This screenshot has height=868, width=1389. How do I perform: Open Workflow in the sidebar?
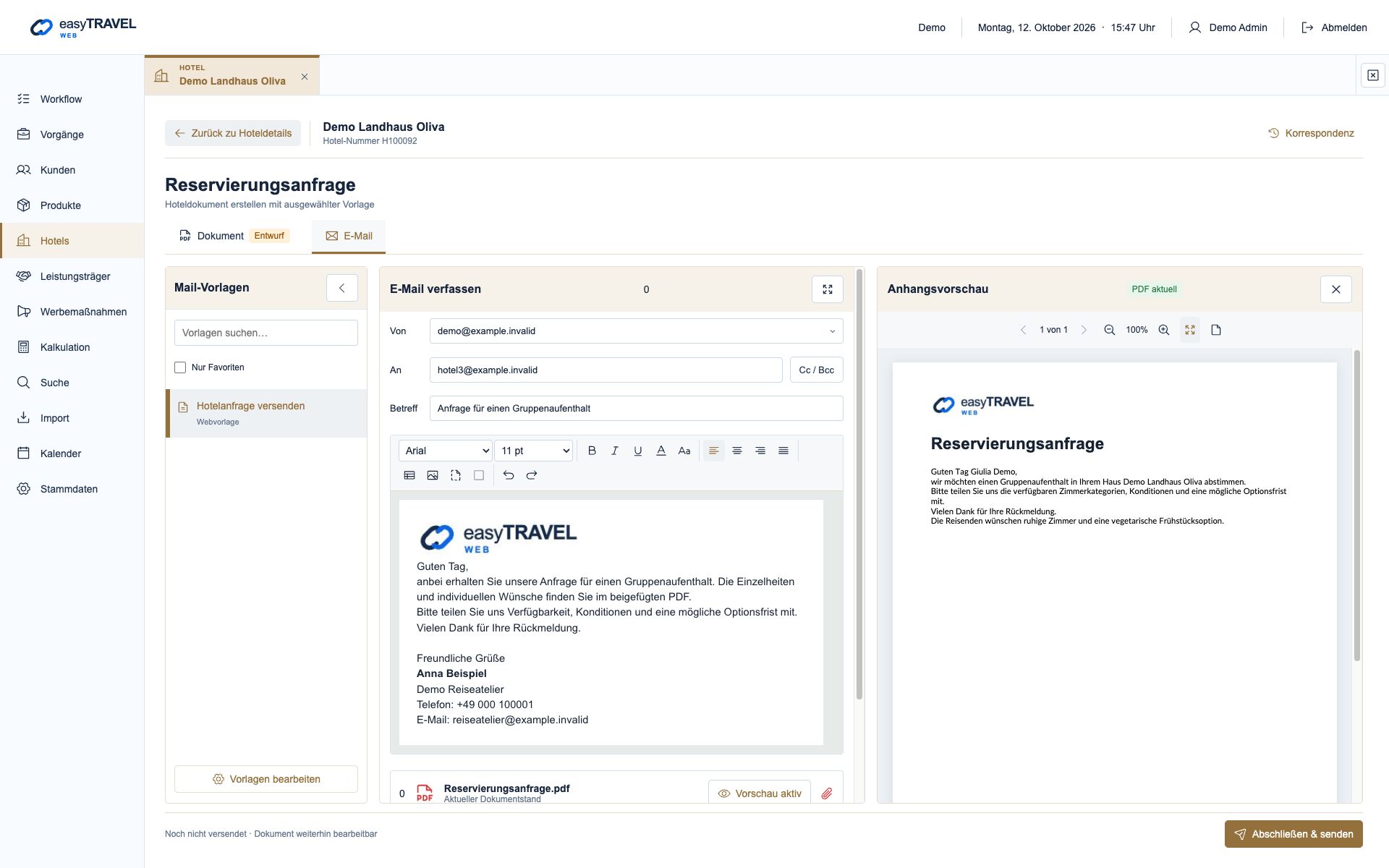pyautogui.click(x=72, y=99)
